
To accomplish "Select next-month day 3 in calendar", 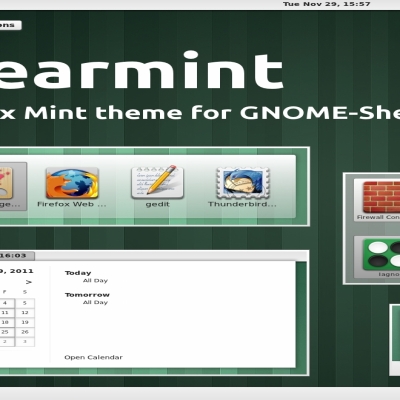I will click(25, 342).
